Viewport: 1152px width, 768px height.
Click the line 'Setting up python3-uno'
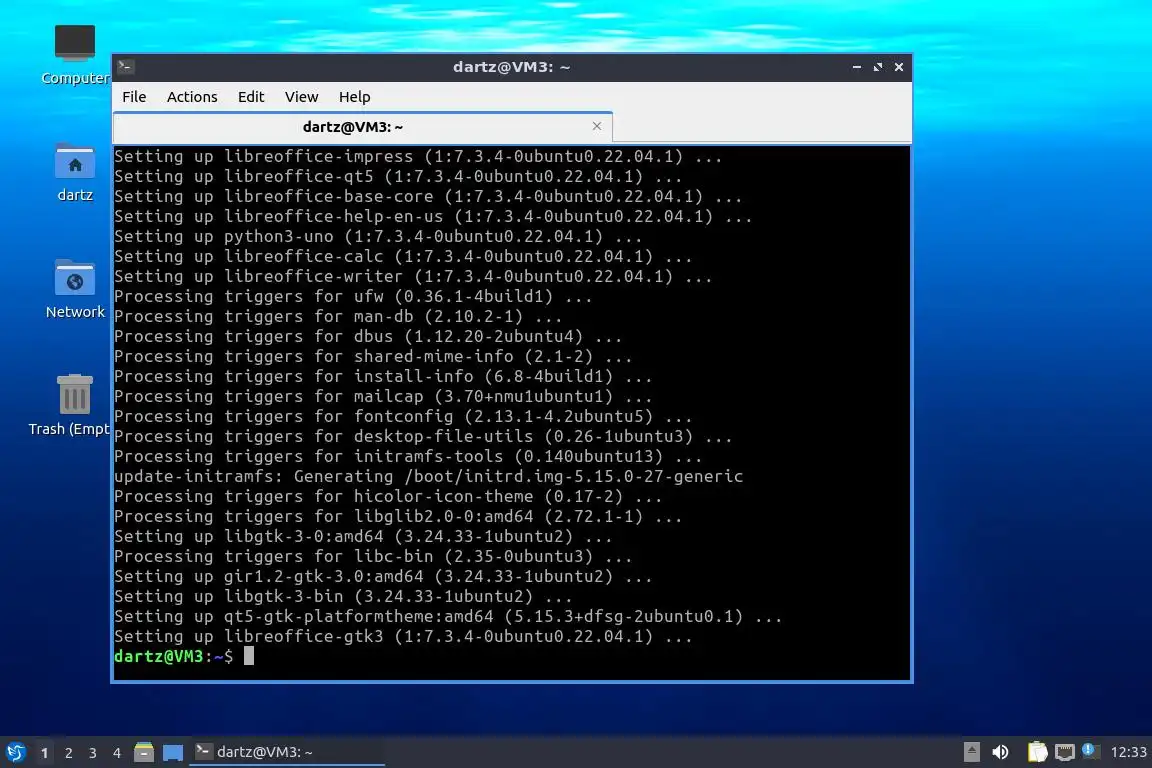point(378,237)
